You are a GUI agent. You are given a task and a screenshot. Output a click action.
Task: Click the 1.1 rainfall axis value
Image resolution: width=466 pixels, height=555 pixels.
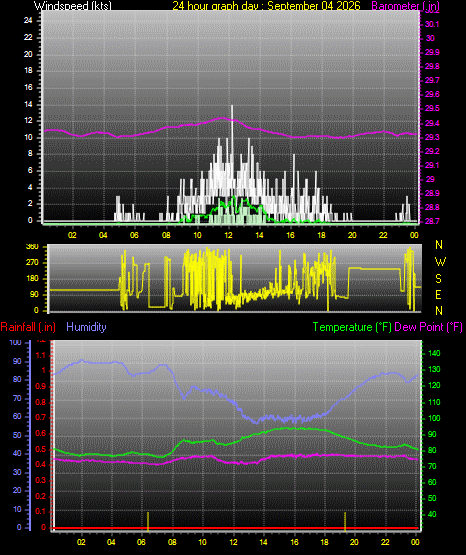coord(41,355)
